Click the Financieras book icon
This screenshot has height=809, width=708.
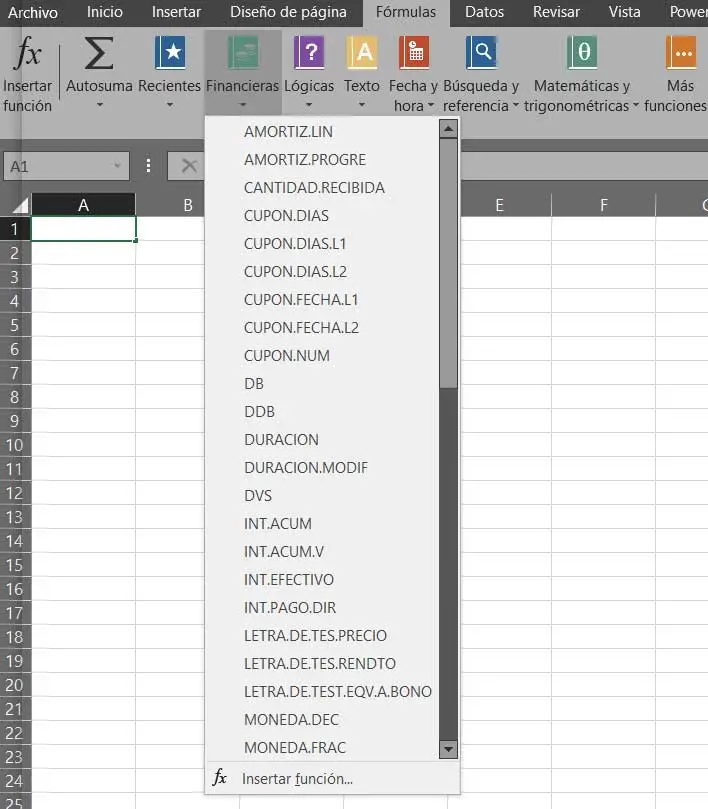coord(243,53)
